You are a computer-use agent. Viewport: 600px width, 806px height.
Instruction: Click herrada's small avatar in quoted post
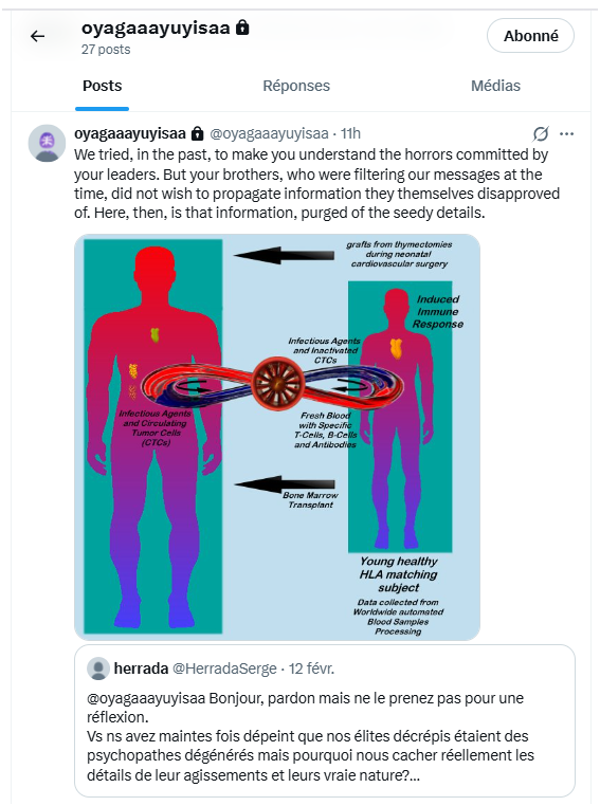click(x=99, y=668)
